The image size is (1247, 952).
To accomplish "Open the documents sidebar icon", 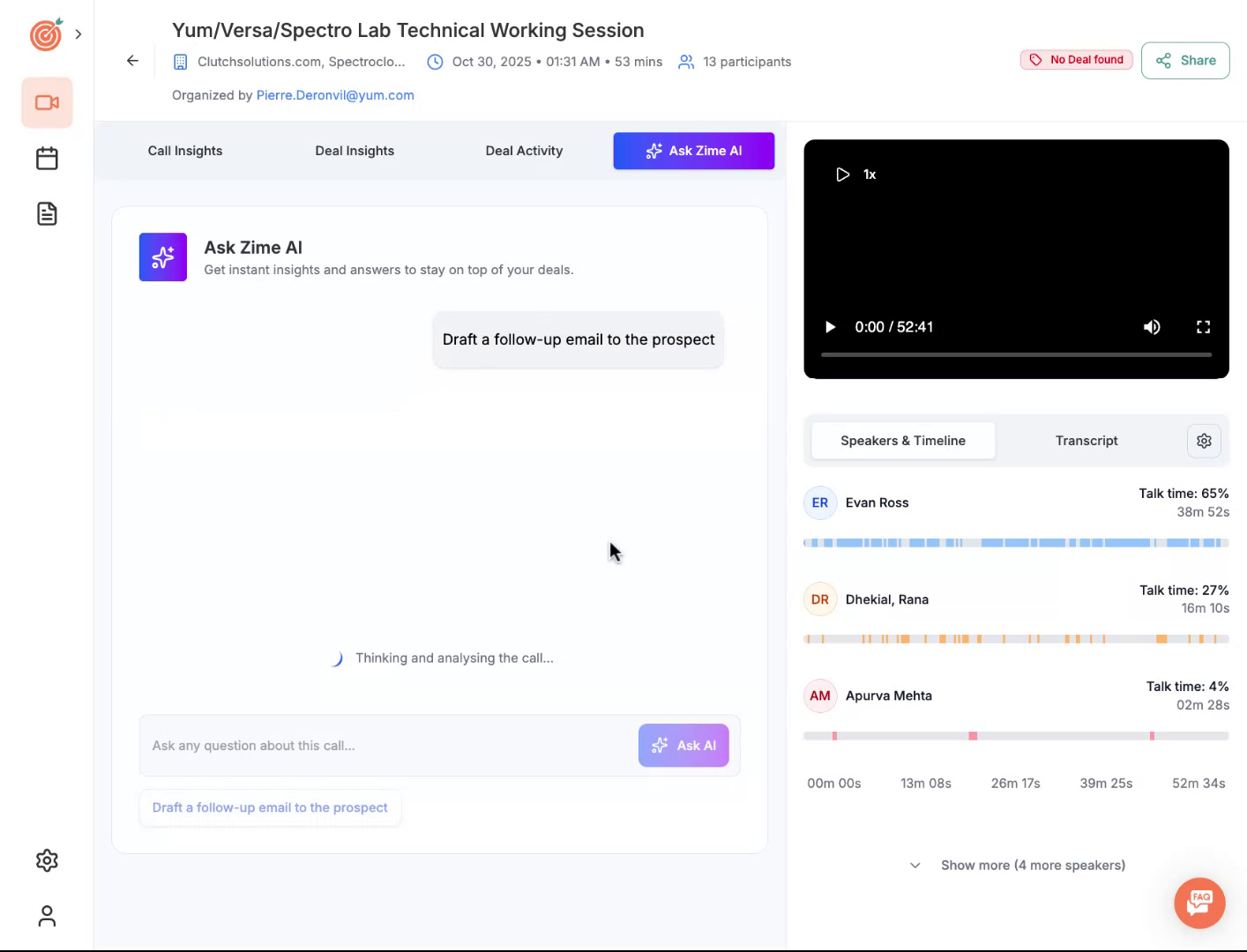I will [x=47, y=213].
